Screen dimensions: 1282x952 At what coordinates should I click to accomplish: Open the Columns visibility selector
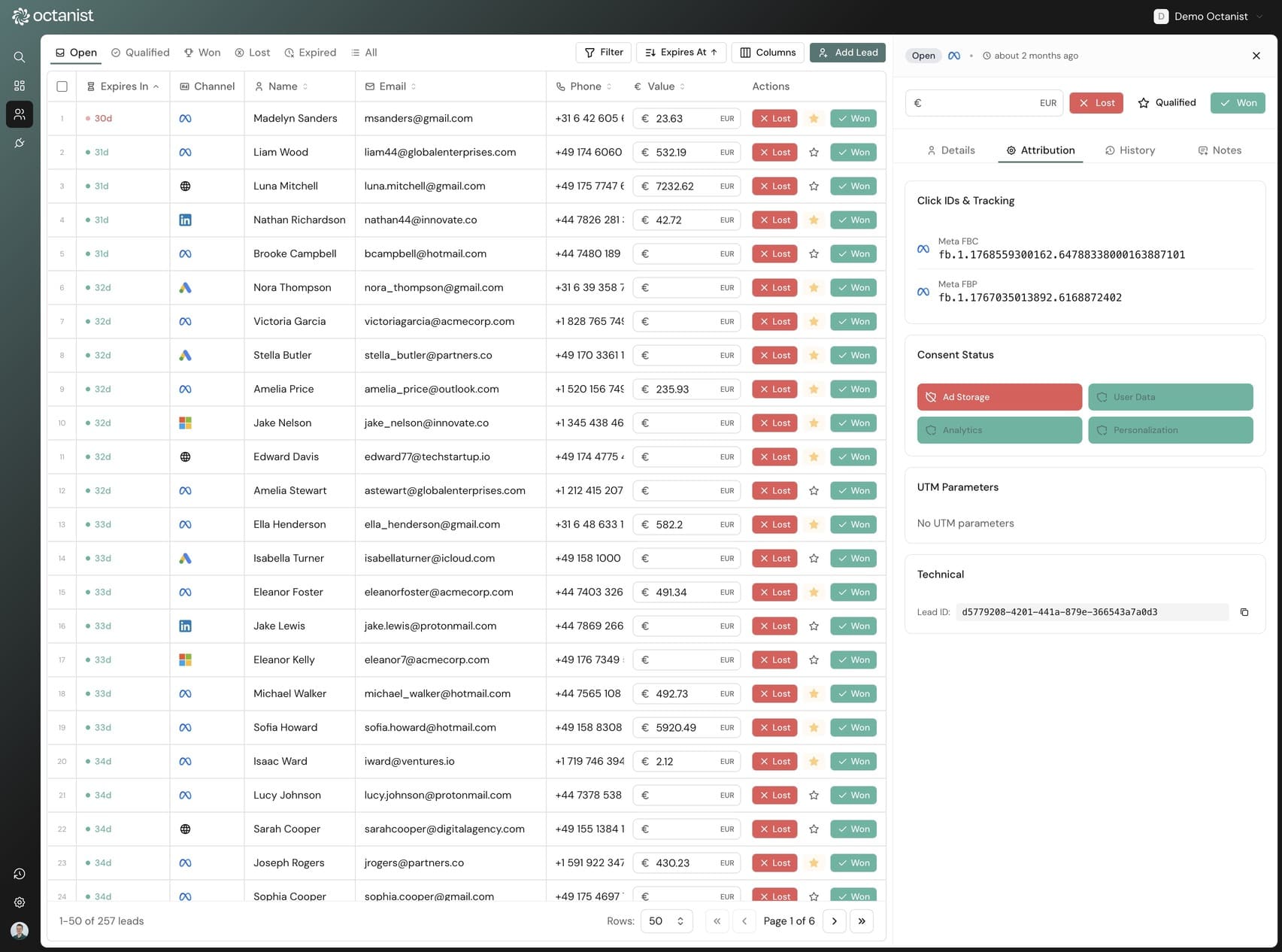(x=768, y=53)
